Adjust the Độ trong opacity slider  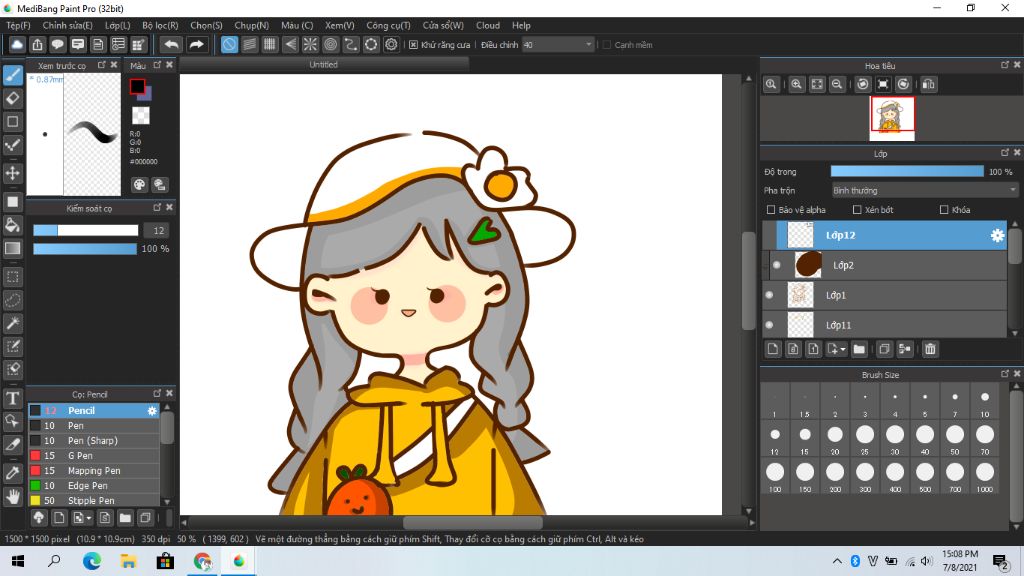coord(906,171)
